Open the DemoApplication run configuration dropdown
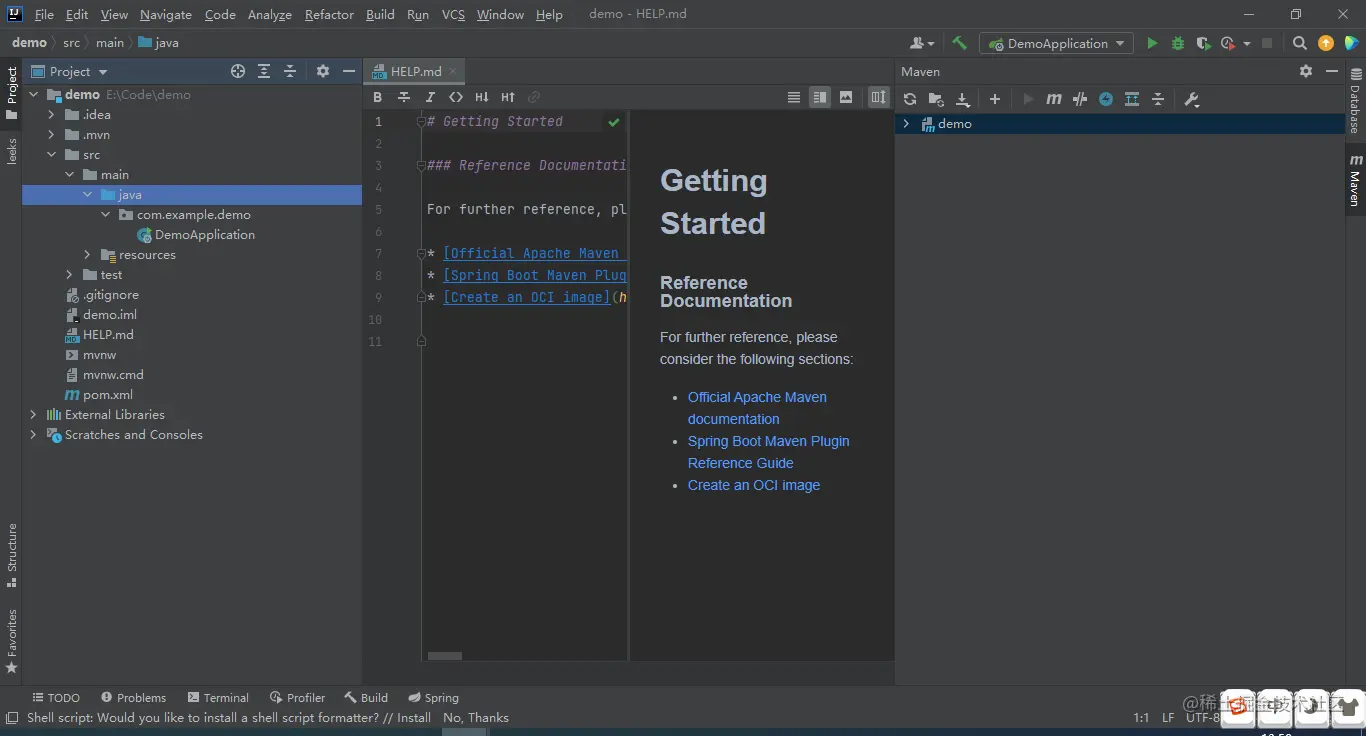The width and height of the screenshot is (1366, 736). [1056, 43]
